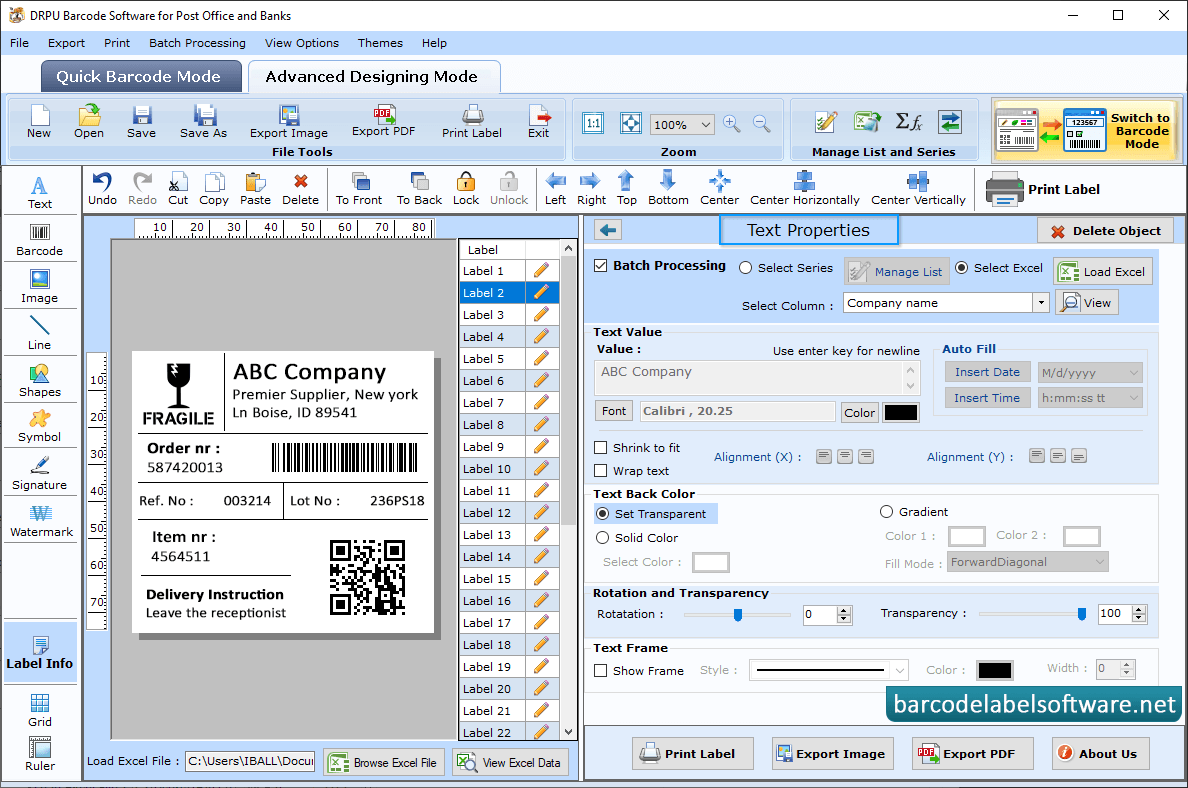Viewport: 1188px width, 788px height.
Task: Decrease the Transparency value with the down arrow
Action: click(1139, 618)
